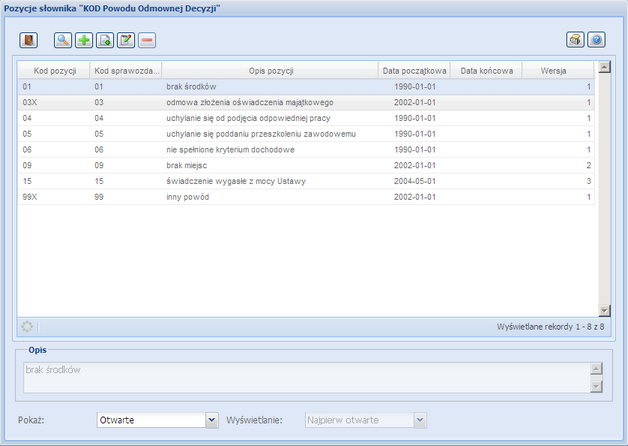Screen dimensions: 628x446
Task: Open help with the question mark icon
Action: [x=596, y=40]
